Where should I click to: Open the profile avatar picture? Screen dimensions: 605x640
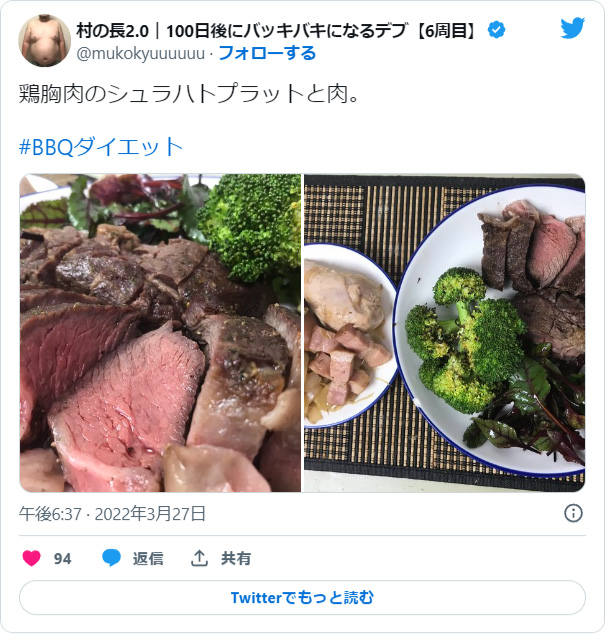44,40
